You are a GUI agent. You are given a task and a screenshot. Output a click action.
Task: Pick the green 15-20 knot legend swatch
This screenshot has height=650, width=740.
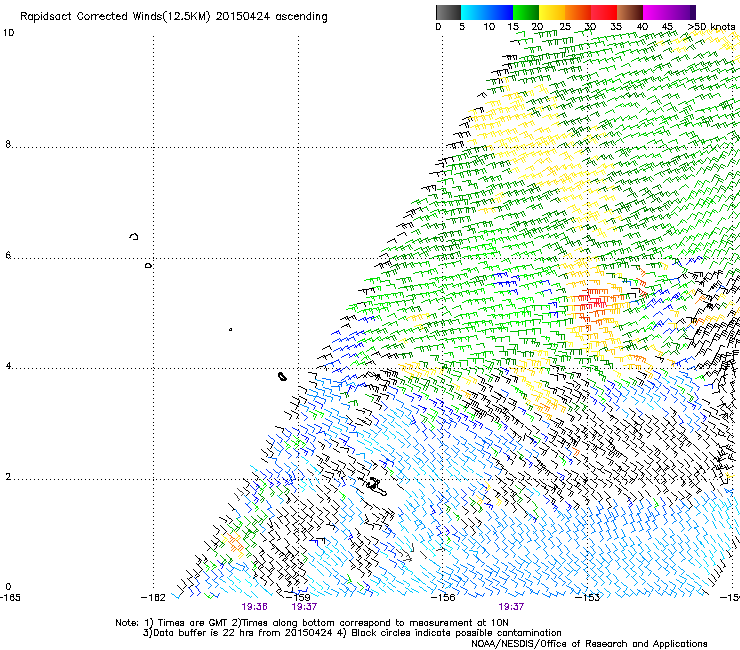tap(526, 12)
